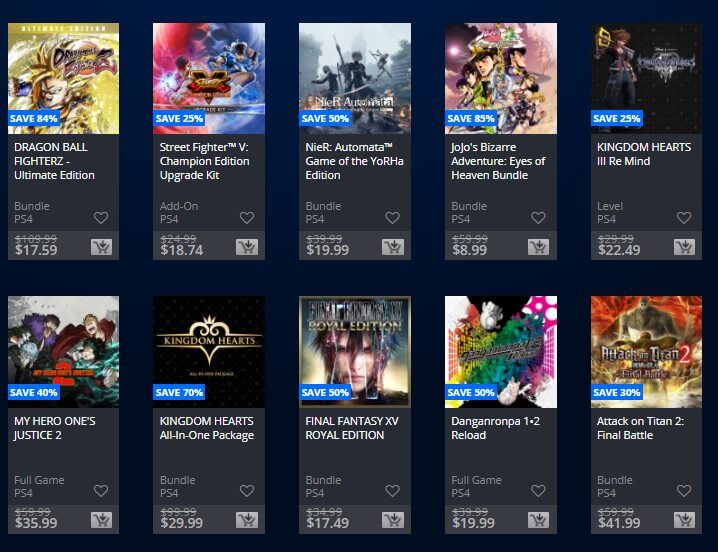Open KINGDOM HEARTS All-In-One Package cover art

[x=209, y=352]
